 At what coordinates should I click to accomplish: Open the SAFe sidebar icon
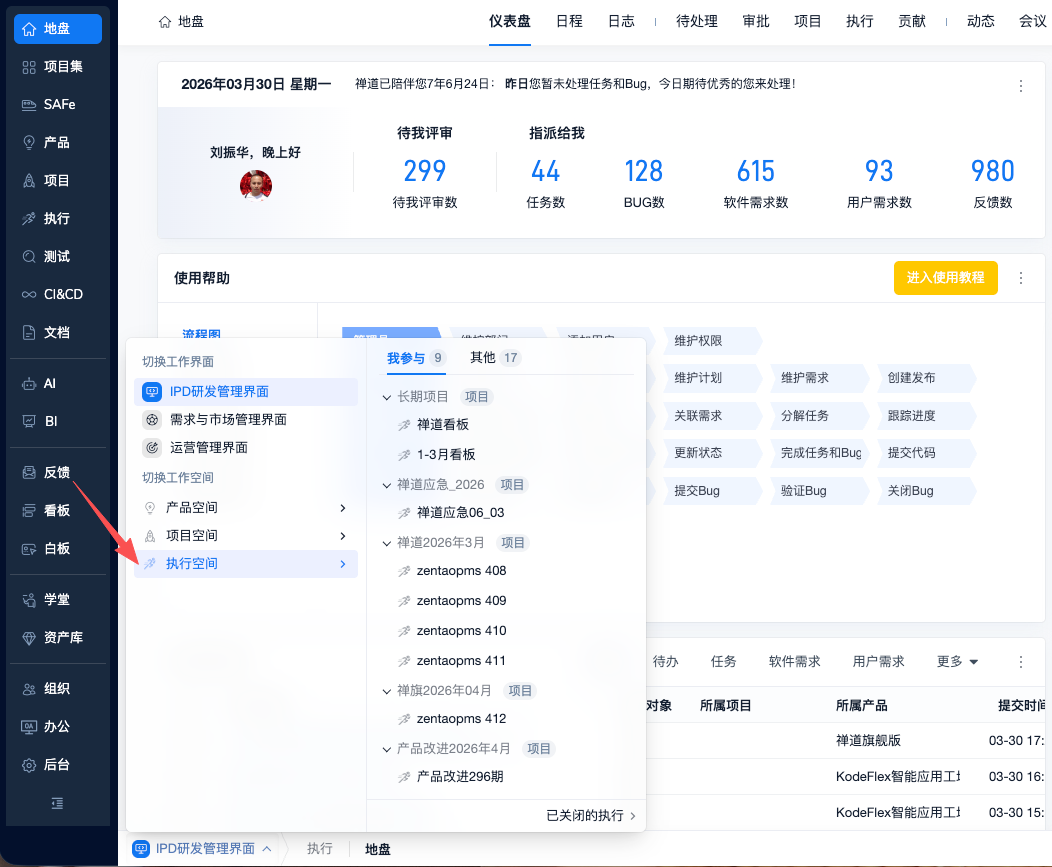pyautogui.click(x=29, y=105)
